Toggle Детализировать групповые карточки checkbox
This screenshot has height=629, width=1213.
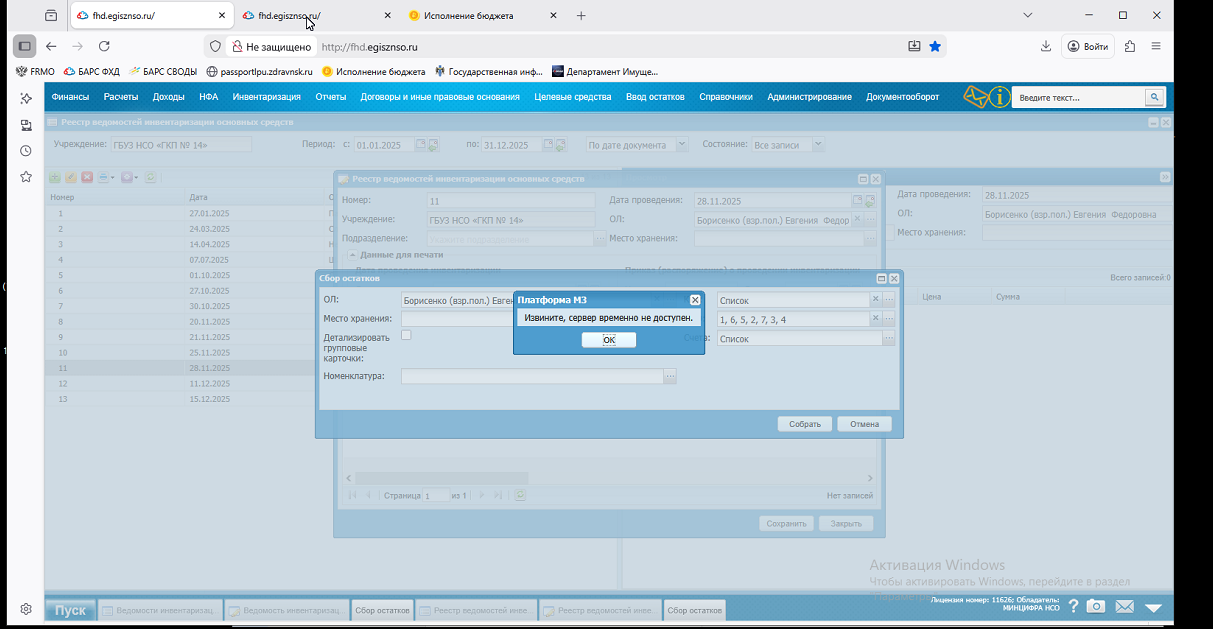(x=406, y=336)
